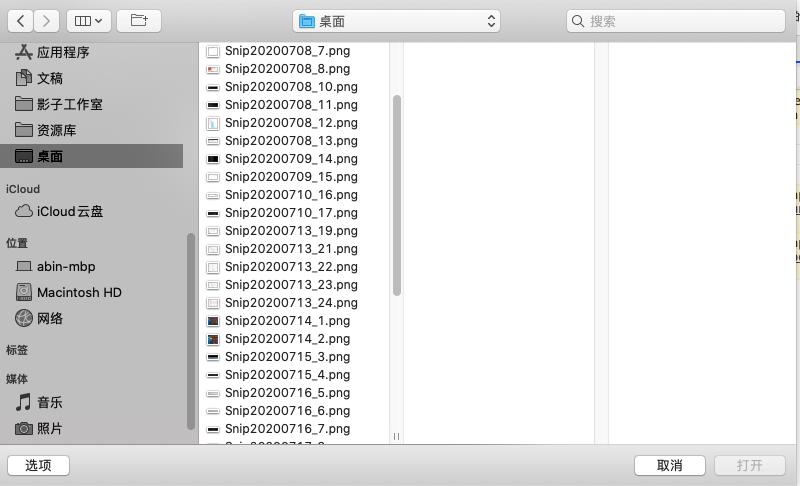This screenshot has width=800, height=486.
Task: Select 桌面 in the sidebar
Action: (92, 156)
